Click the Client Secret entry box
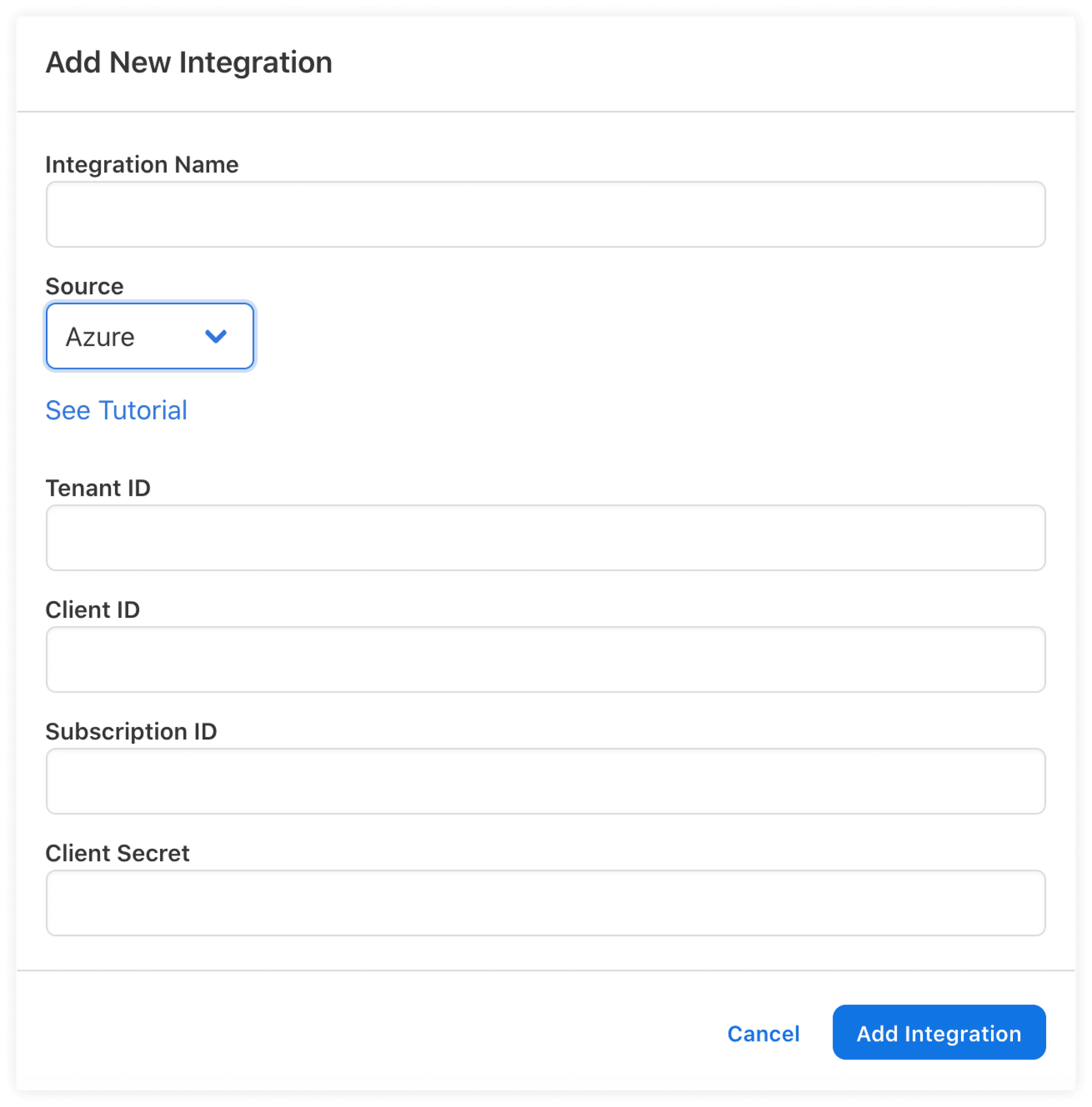This screenshot has width=1092, height=1107. click(544, 902)
